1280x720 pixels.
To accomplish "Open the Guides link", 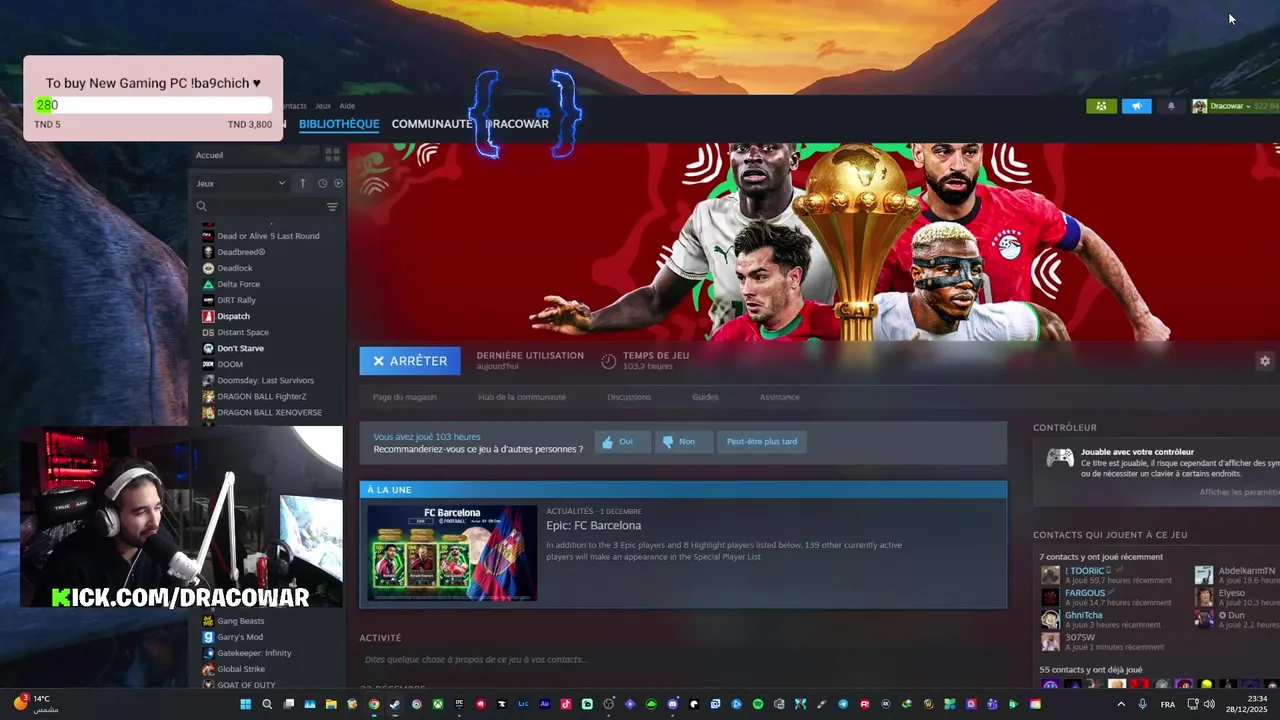I will pos(705,397).
